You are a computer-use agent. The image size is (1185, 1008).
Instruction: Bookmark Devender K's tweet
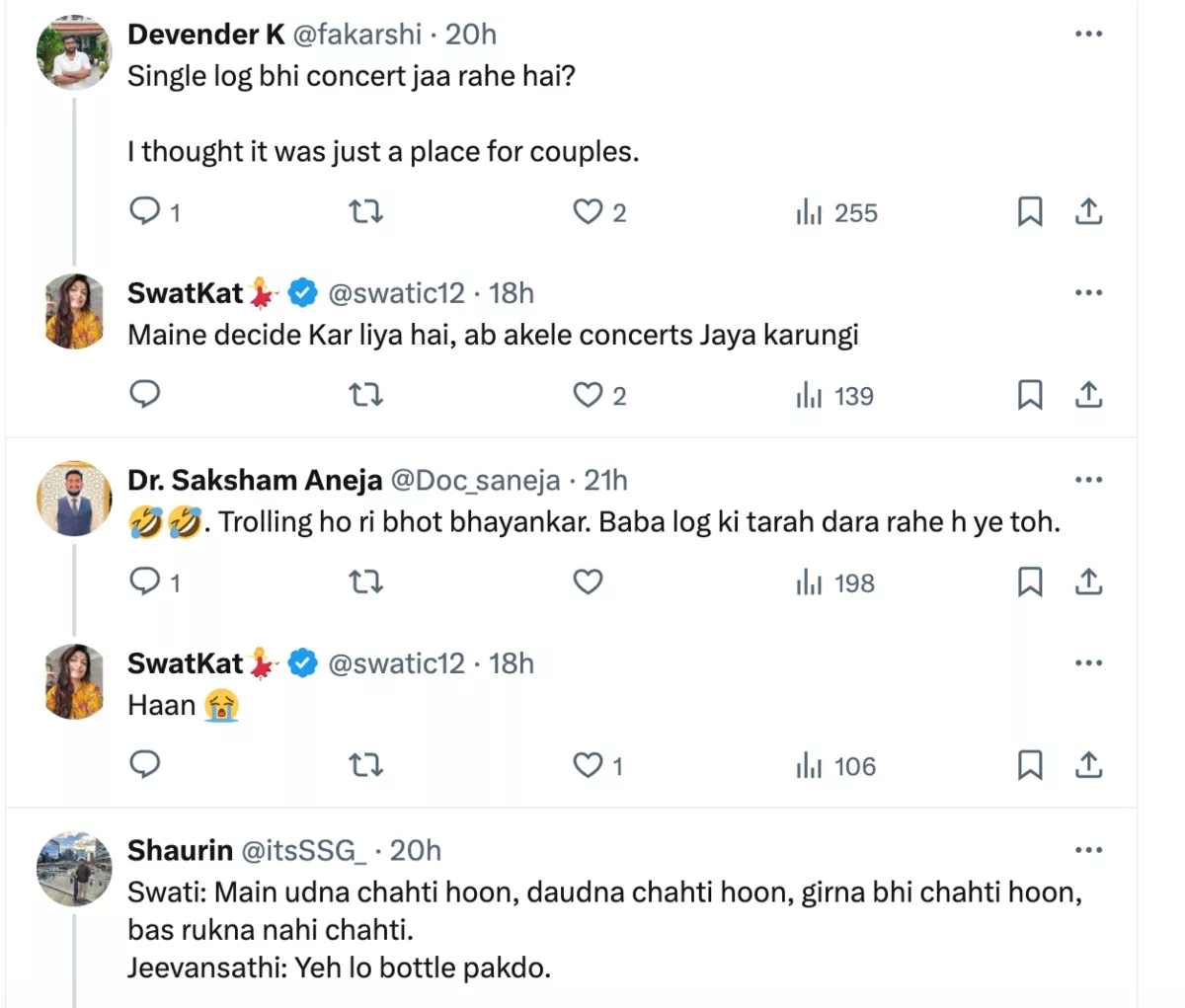1030,211
